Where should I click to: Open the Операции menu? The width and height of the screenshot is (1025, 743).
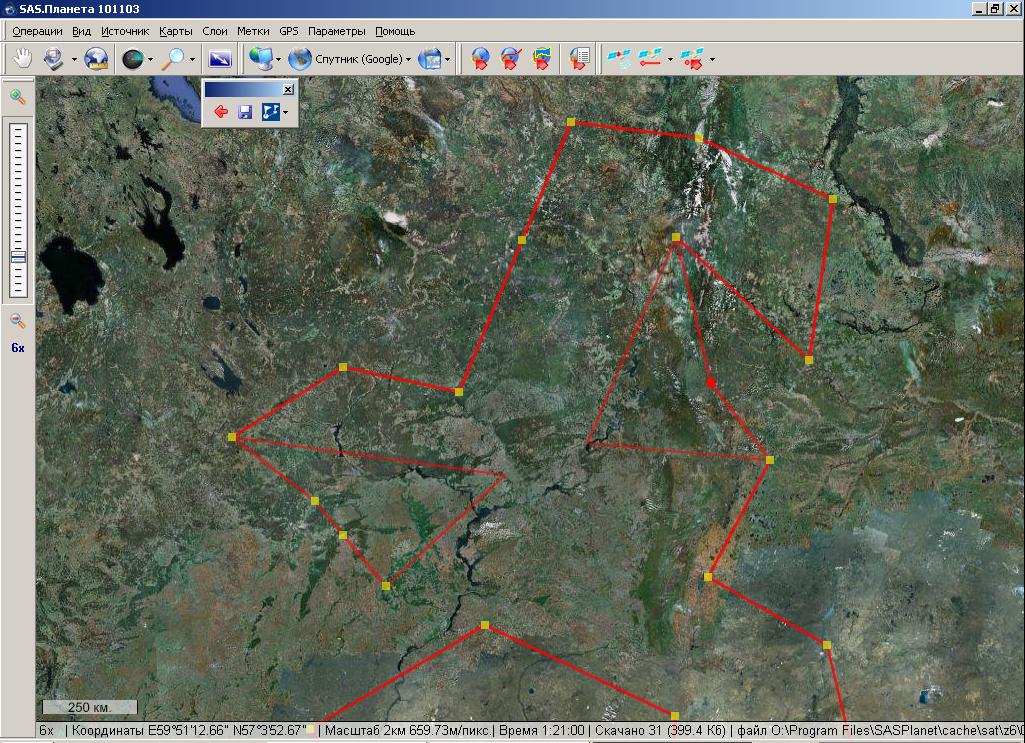(37, 31)
